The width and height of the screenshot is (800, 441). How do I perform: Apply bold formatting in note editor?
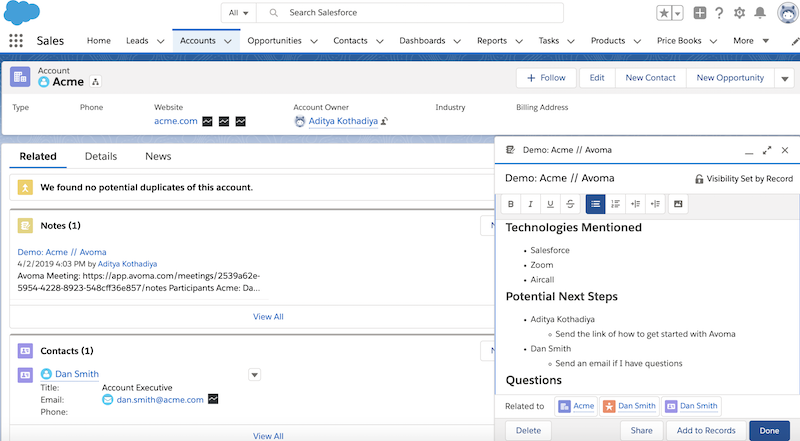[x=511, y=204]
